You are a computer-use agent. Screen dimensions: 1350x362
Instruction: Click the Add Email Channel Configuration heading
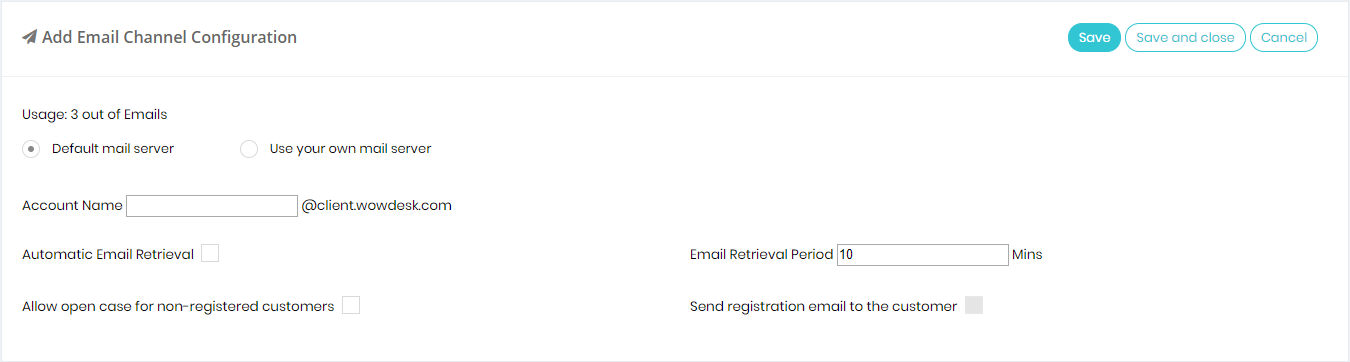pyautogui.click(x=169, y=38)
